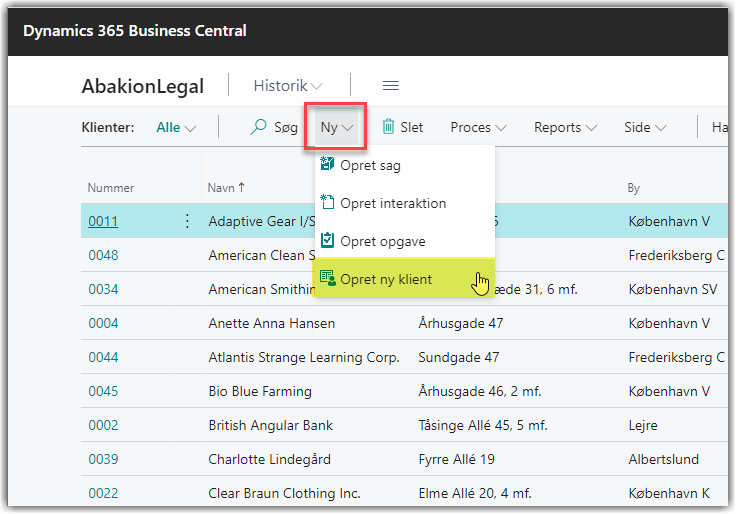Select the Anette Anna Hansen name cell
The image size is (736, 514).
tap(272, 323)
